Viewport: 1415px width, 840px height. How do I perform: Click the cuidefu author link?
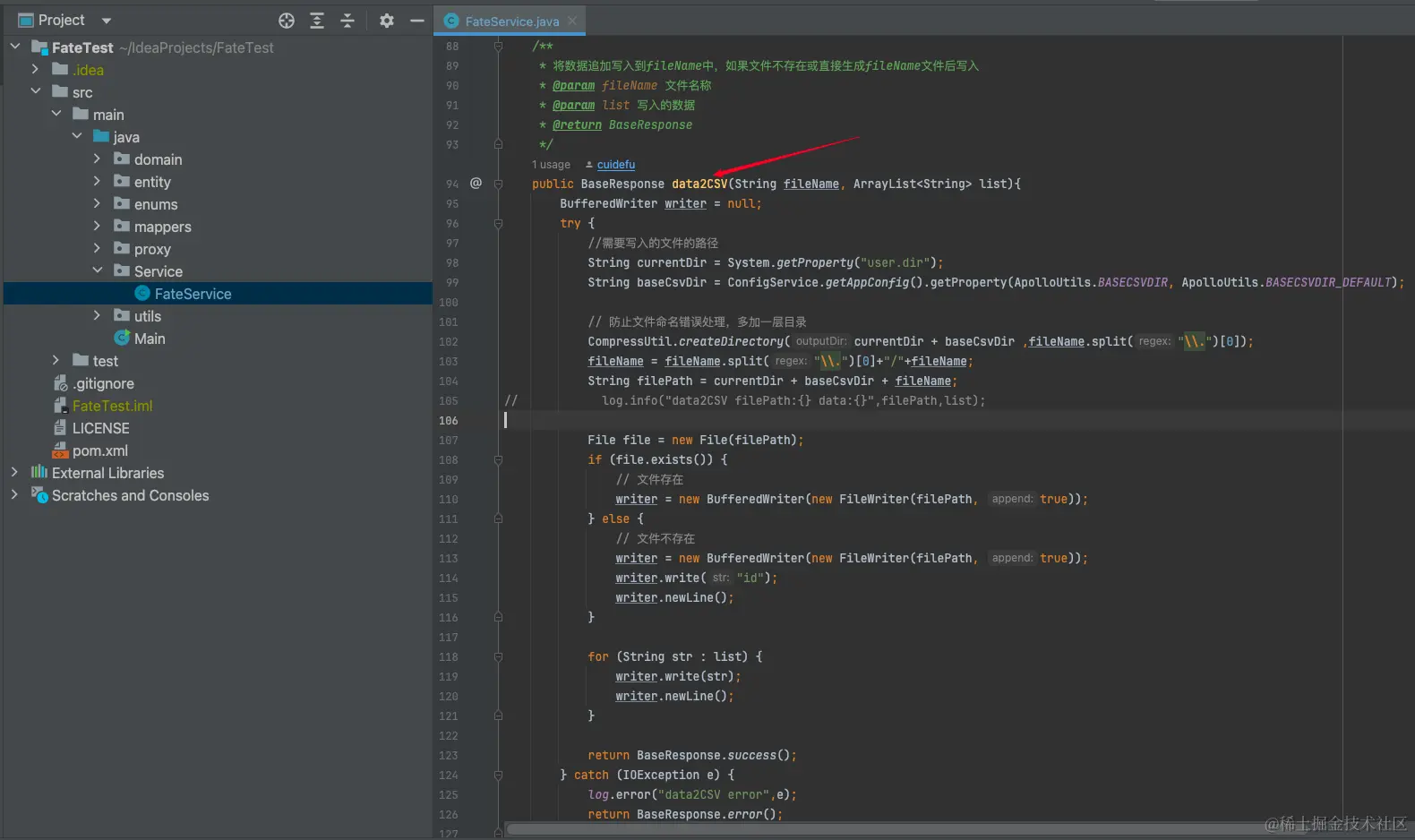(615, 165)
